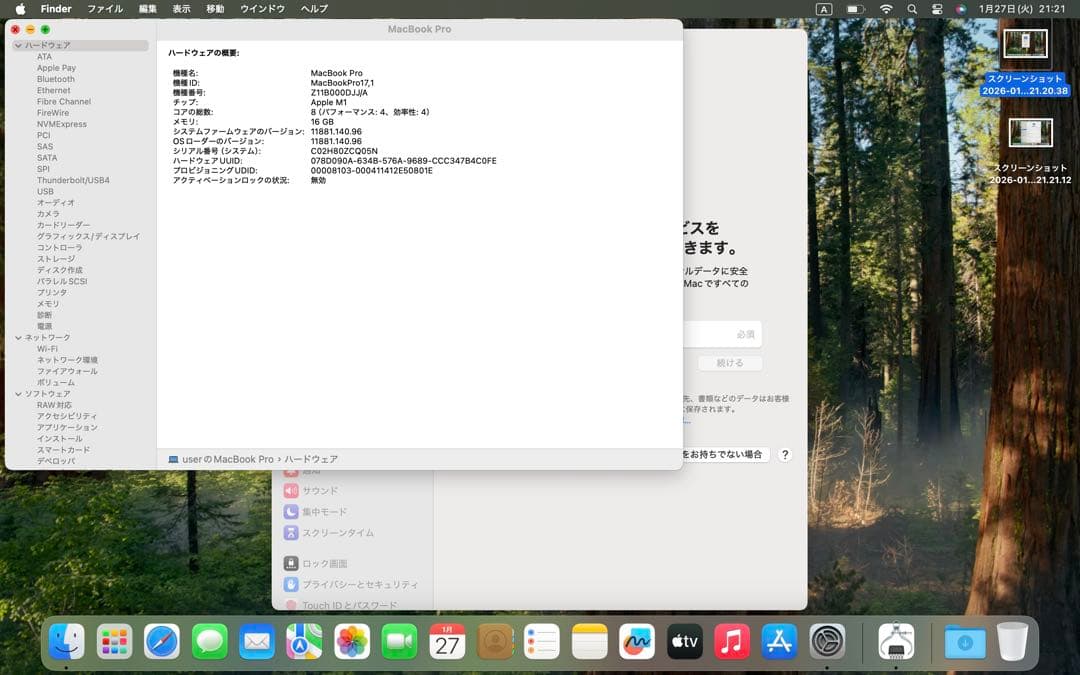Collapse the ハードウェア section in the sidebar
1080x675 pixels.
click(x=20, y=44)
